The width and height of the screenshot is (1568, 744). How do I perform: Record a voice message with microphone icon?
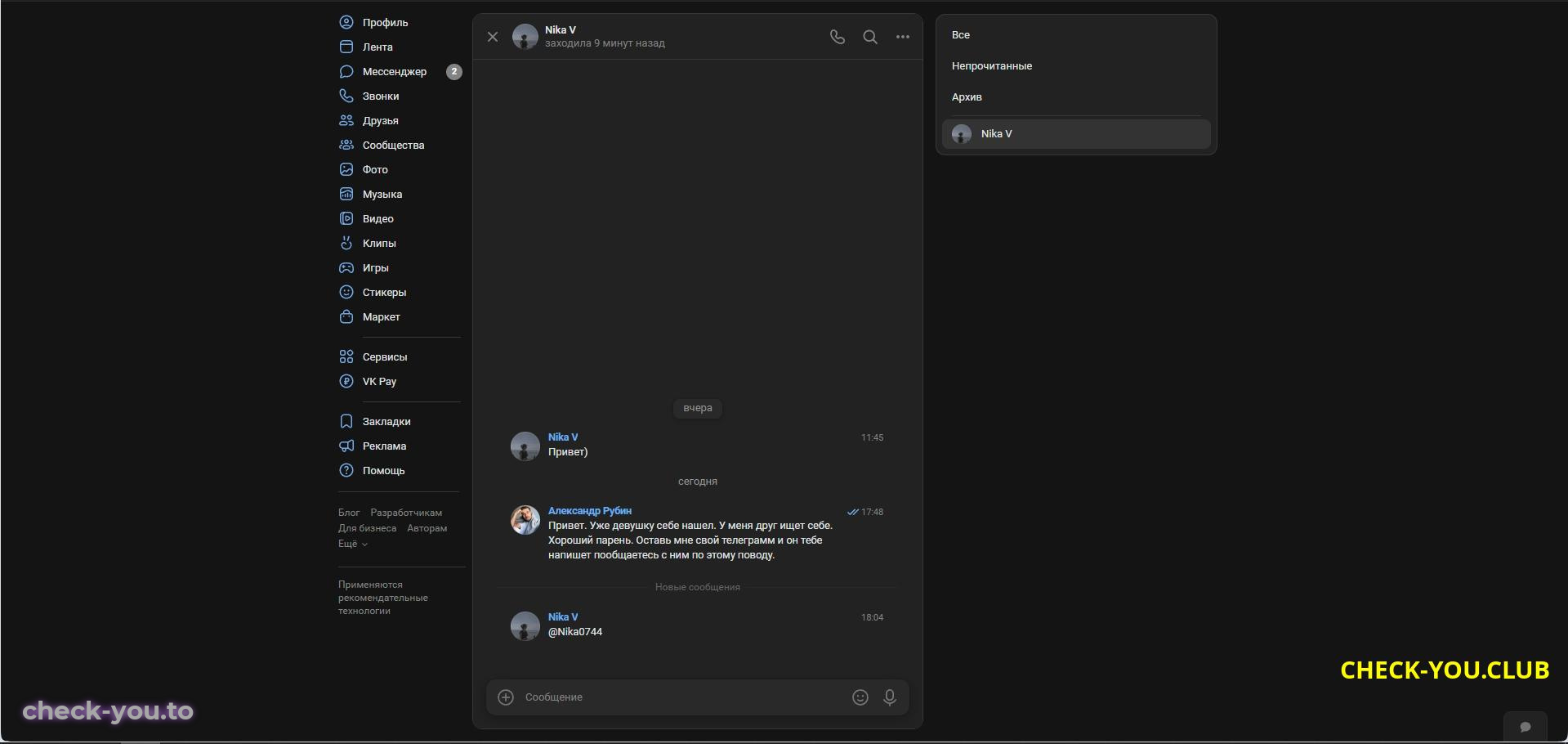[x=890, y=697]
